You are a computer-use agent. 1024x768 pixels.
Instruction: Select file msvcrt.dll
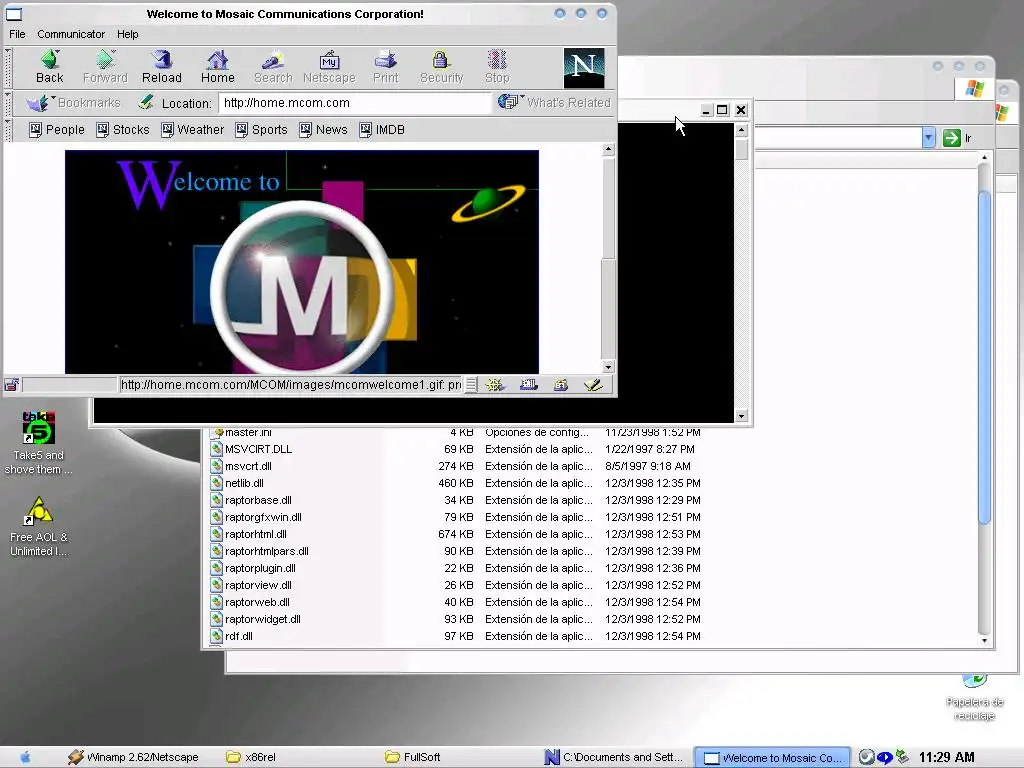coord(248,466)
